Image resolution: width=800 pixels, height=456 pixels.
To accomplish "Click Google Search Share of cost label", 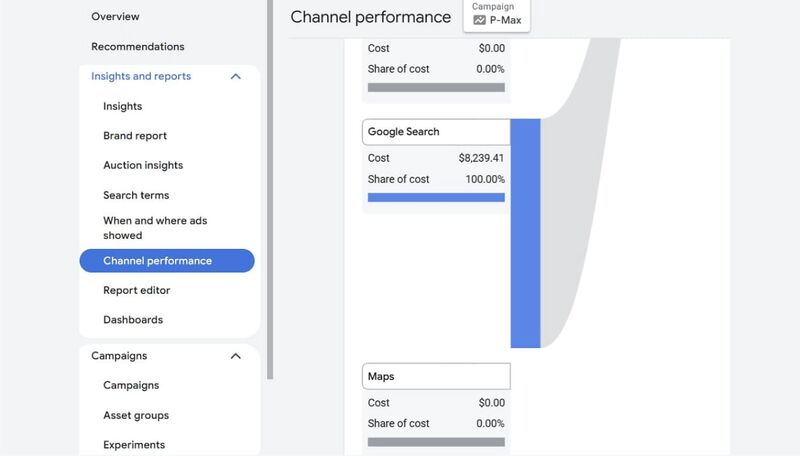I will pyautogui.click(x=398, y=179).
